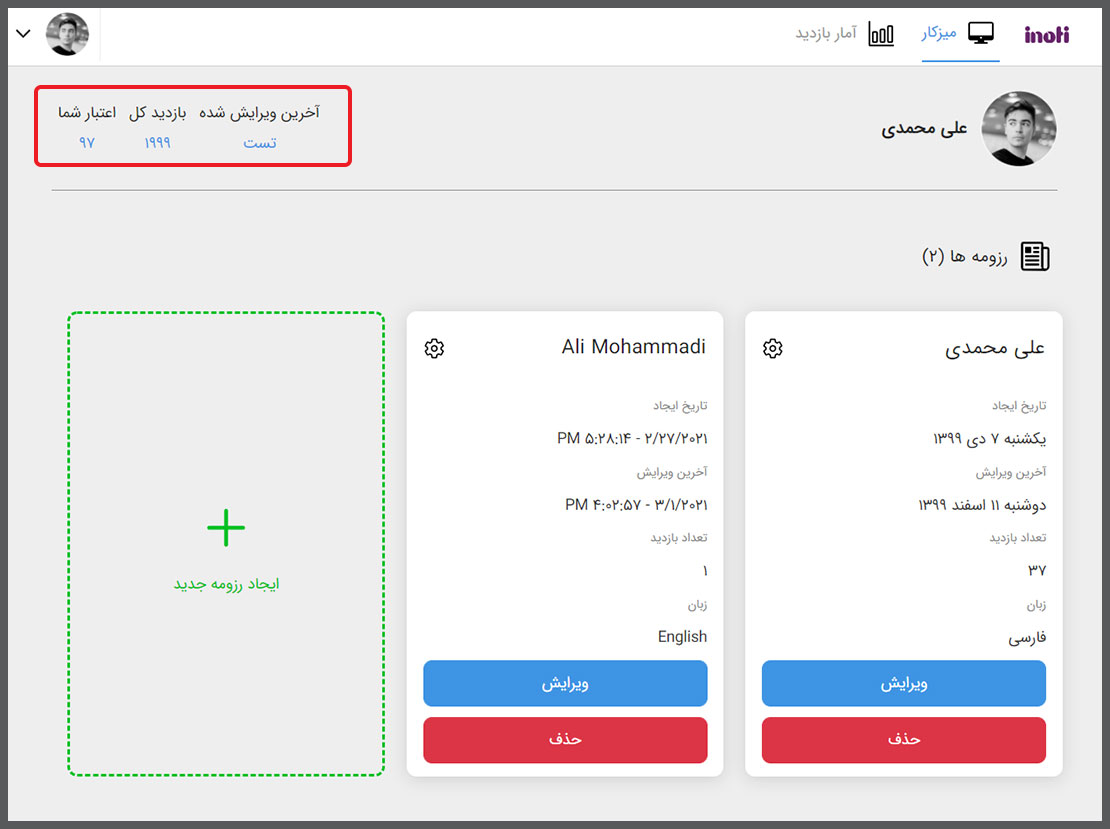Open settings gear on علی محمدی resume card

point(772,348)
